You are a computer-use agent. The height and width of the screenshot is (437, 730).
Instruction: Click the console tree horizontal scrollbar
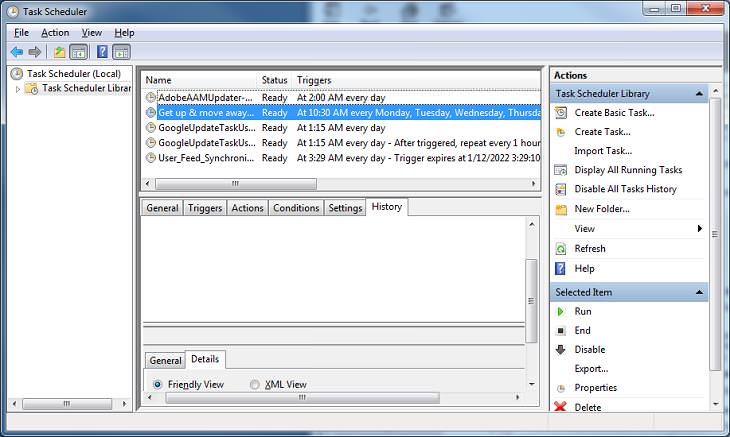(67, 403)
